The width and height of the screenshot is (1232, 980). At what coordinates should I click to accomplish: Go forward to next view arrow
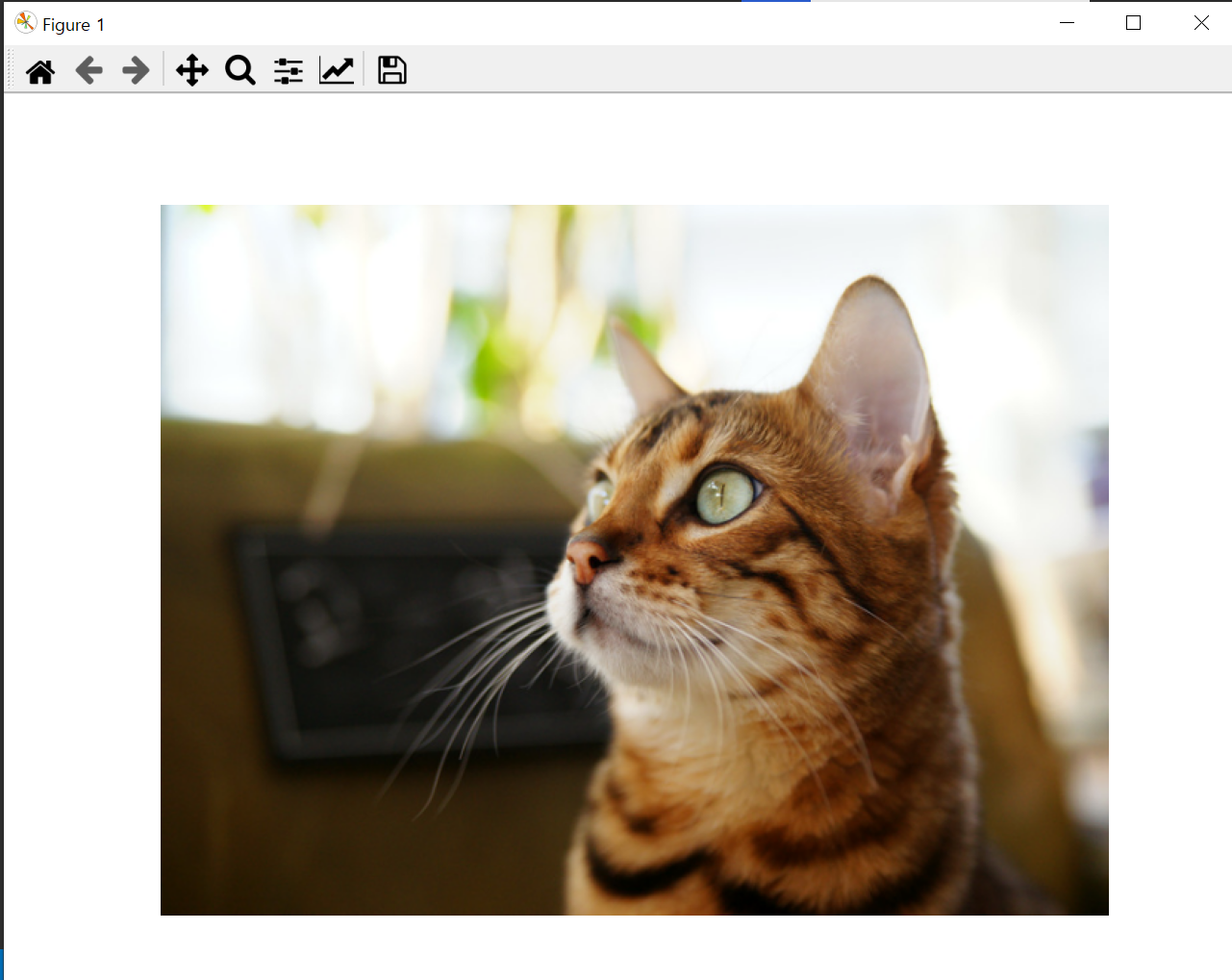click(x=136, y=70)
